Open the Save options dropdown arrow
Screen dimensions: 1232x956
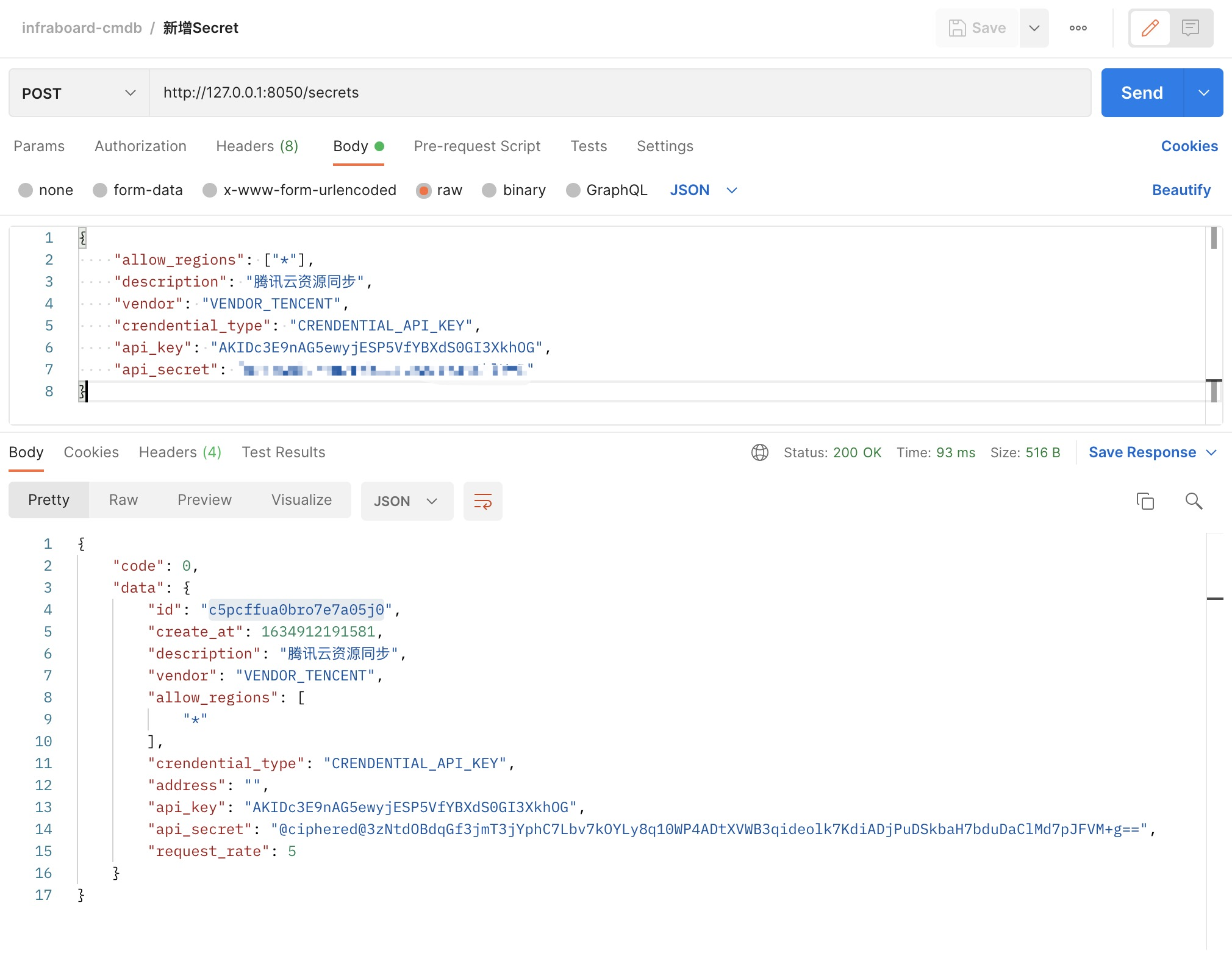click(1034, 28)
